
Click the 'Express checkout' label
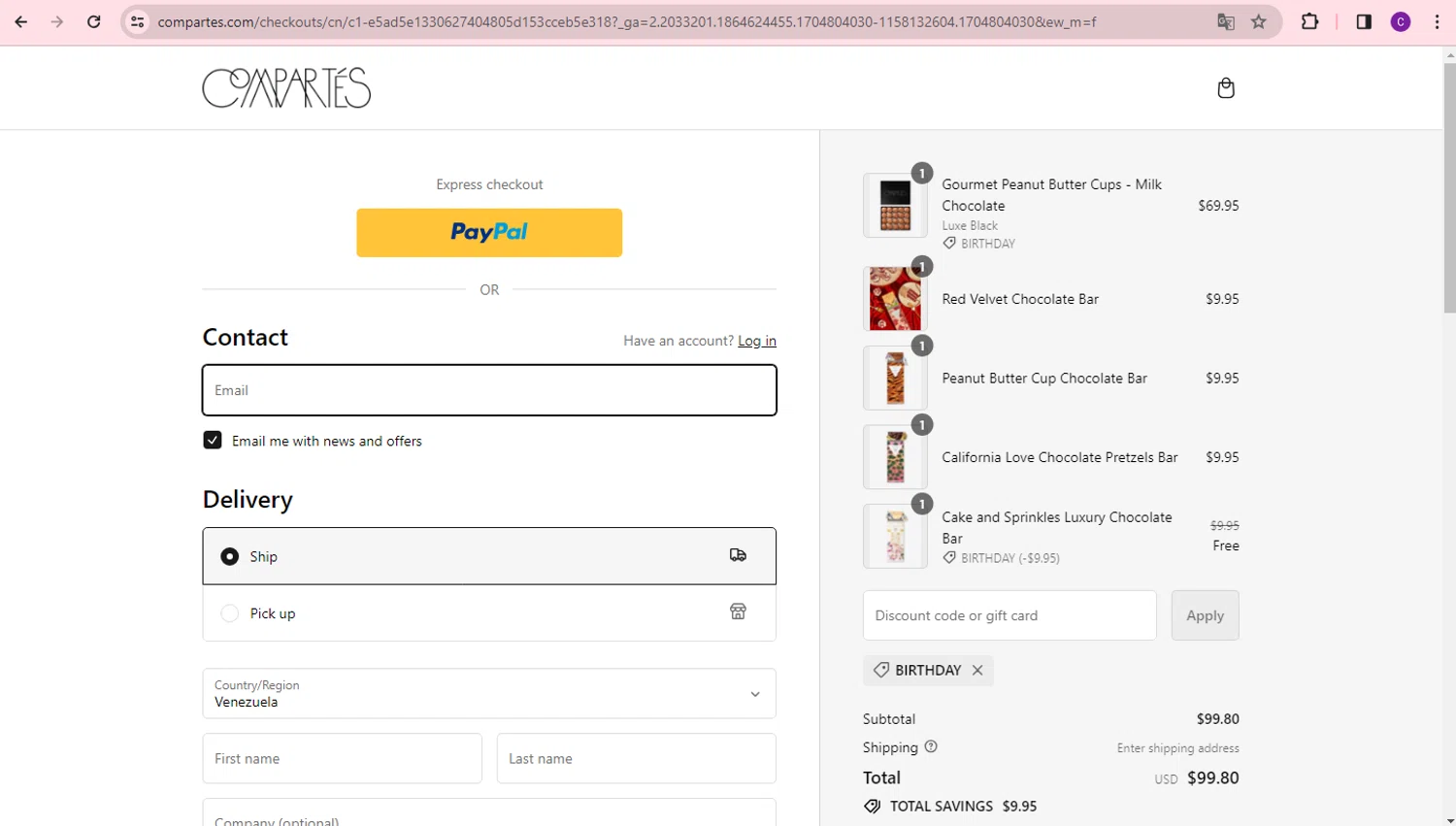pyautogui.click(x=489, y=184)
